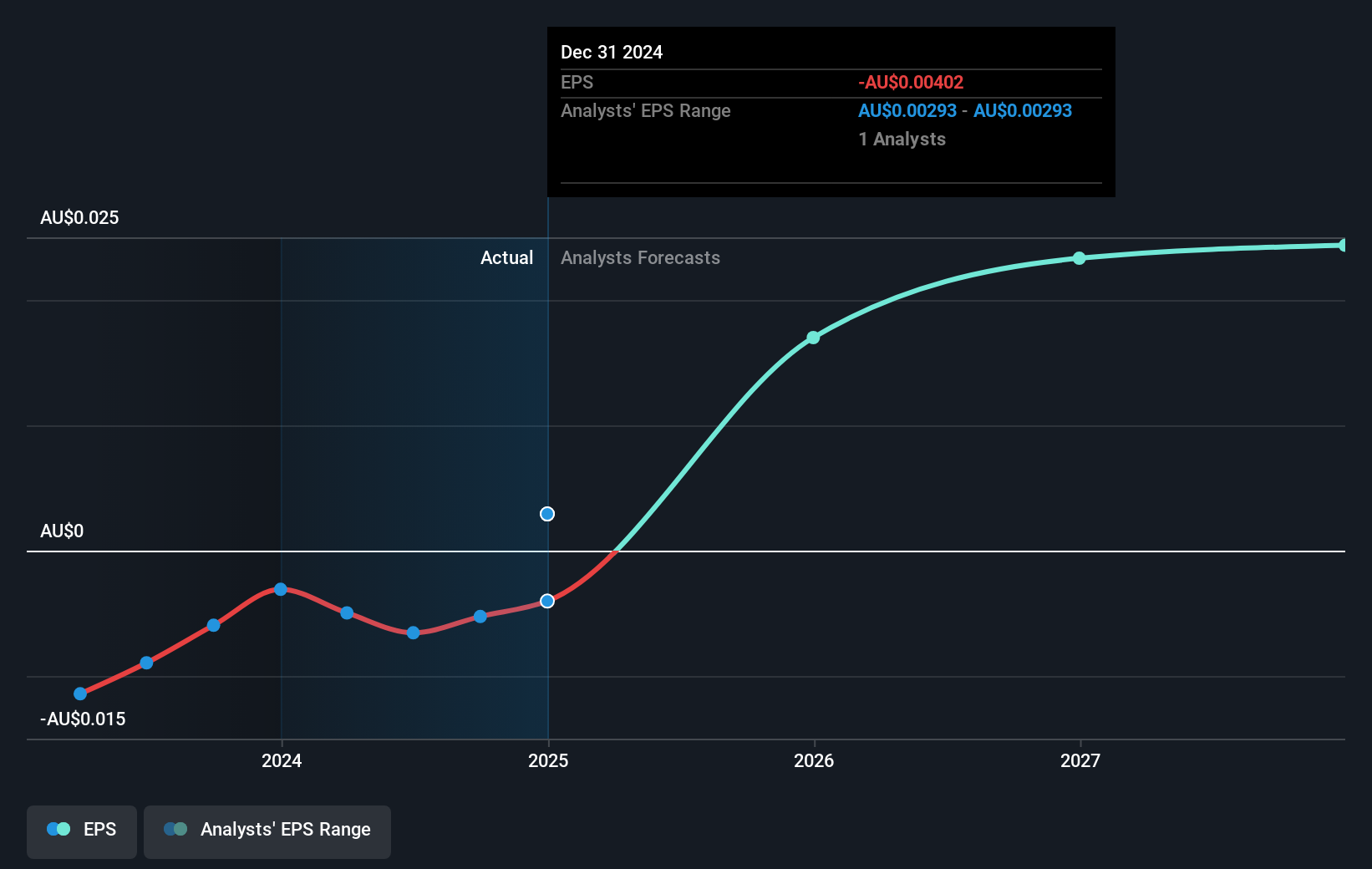Screen dimensions: 1372x869
Task: Click the 1 Analysts text in tooltip
Action: click(902, 140)
